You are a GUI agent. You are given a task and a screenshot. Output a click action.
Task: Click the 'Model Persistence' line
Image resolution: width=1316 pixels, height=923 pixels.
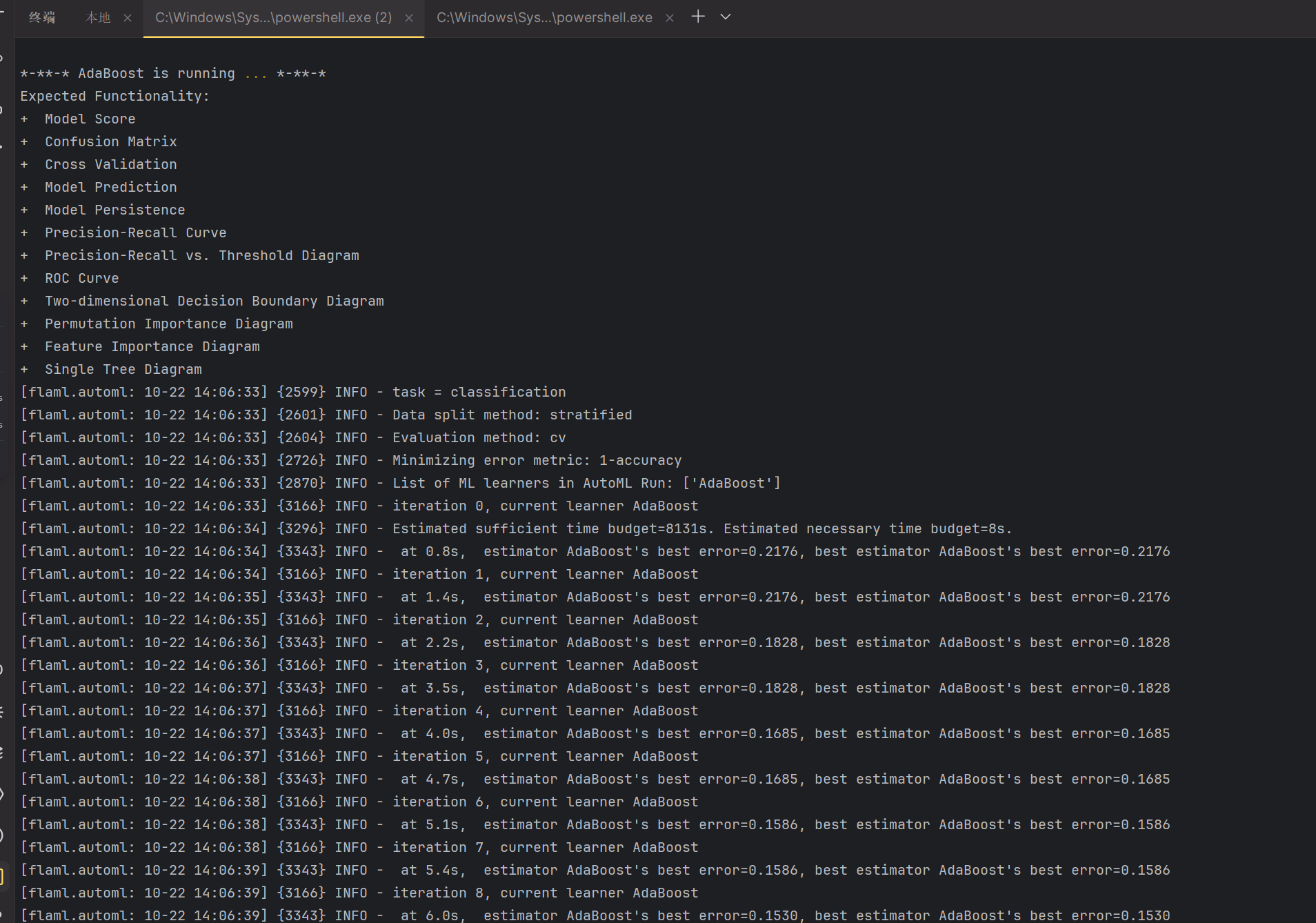point(103,210)
